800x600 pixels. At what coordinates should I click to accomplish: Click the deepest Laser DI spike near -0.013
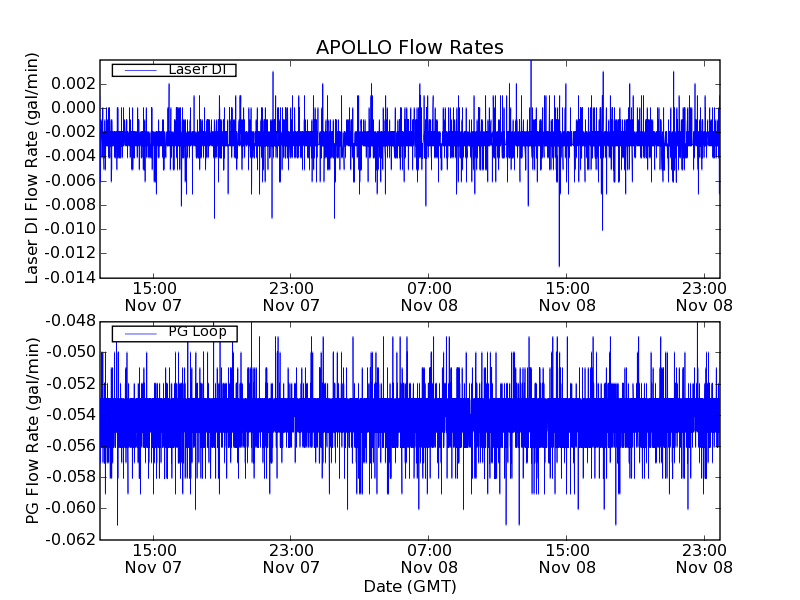559,263
